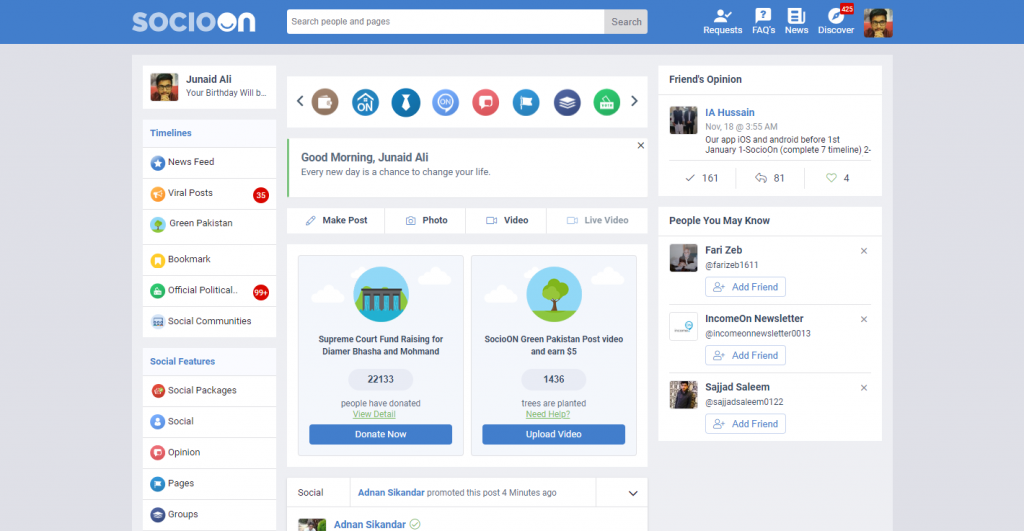
Task: Open Viral Posts timeline
Action: pyautogui.click(x=209, y=194)
